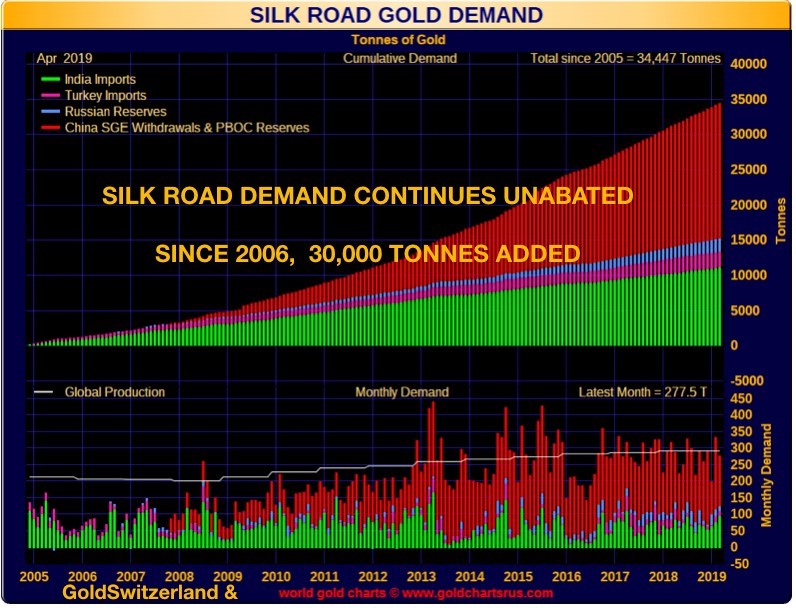Click the GoldSwitzerland & text

coord(150,593)
